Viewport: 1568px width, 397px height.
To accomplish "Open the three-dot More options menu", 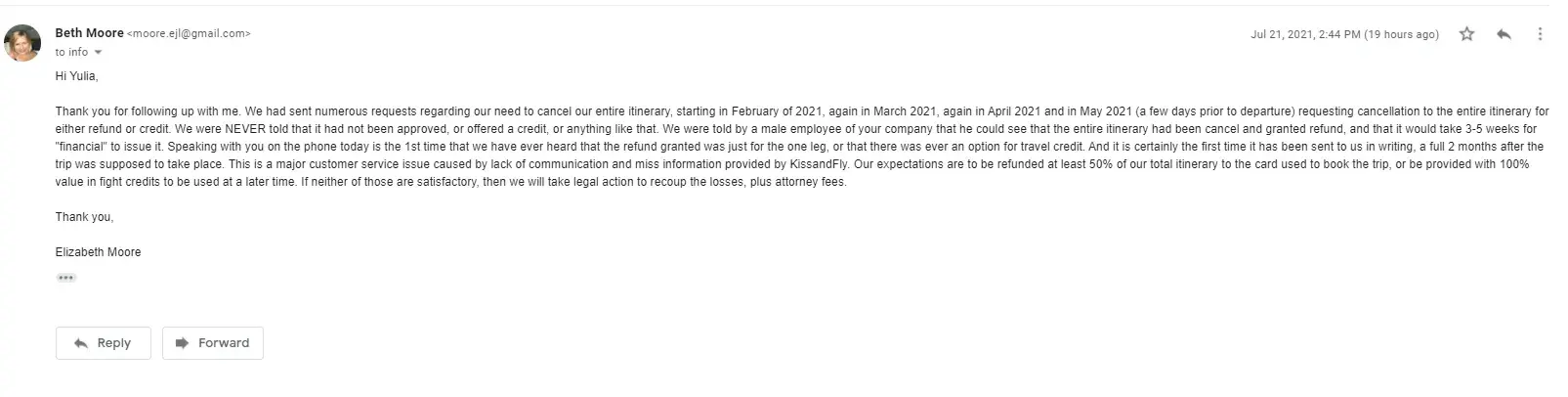I will point(1540,34).
